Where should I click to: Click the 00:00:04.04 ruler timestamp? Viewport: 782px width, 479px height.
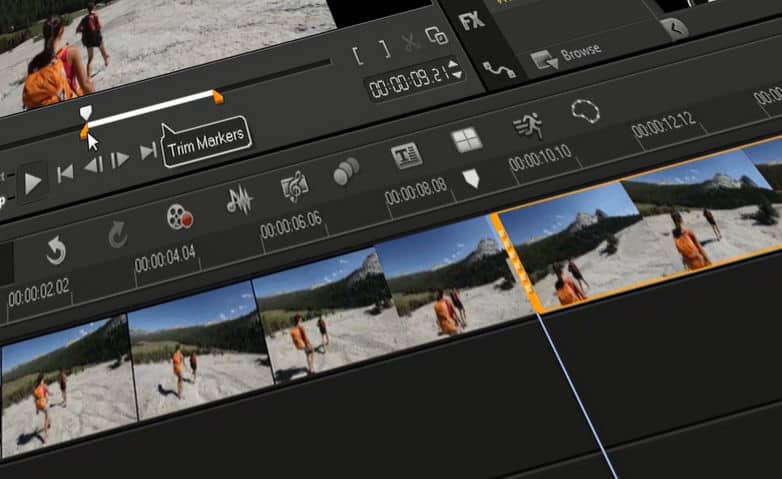click(x=165, y=258)
